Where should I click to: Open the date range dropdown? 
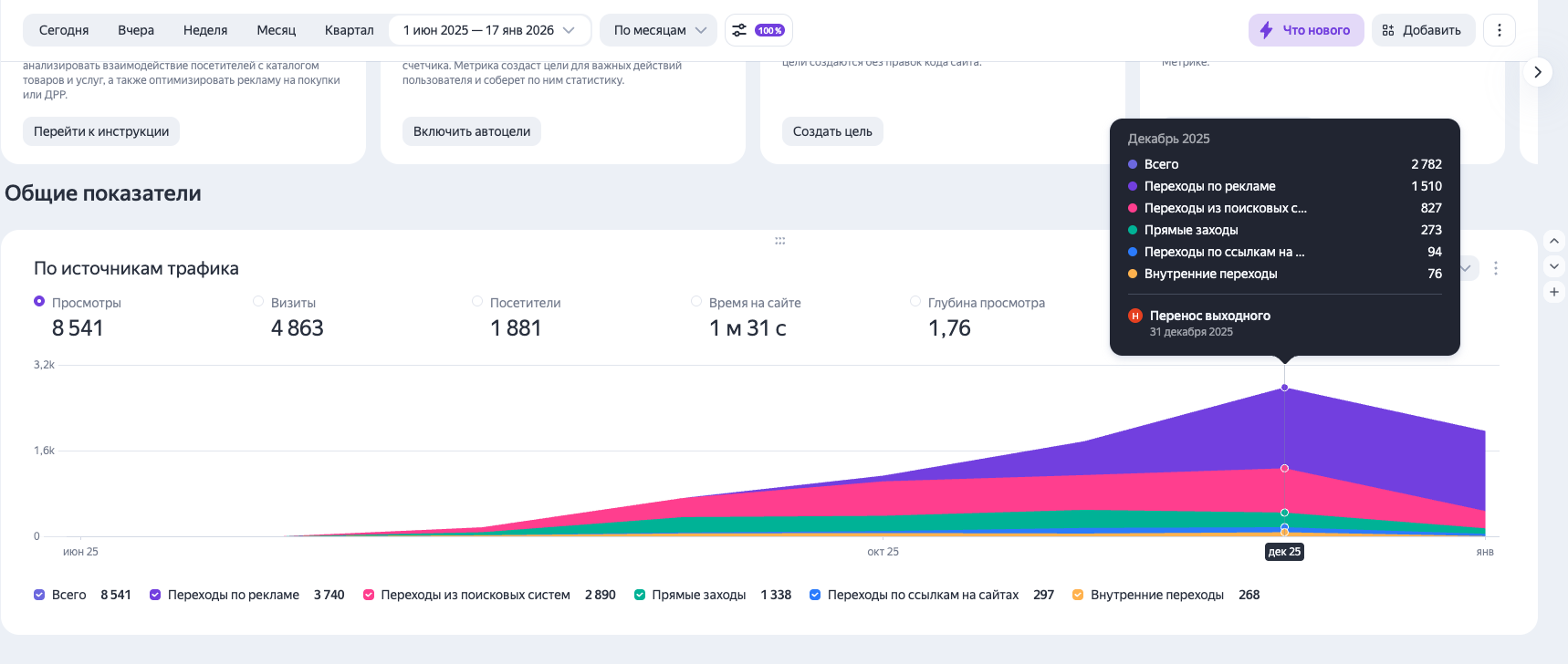489,30
